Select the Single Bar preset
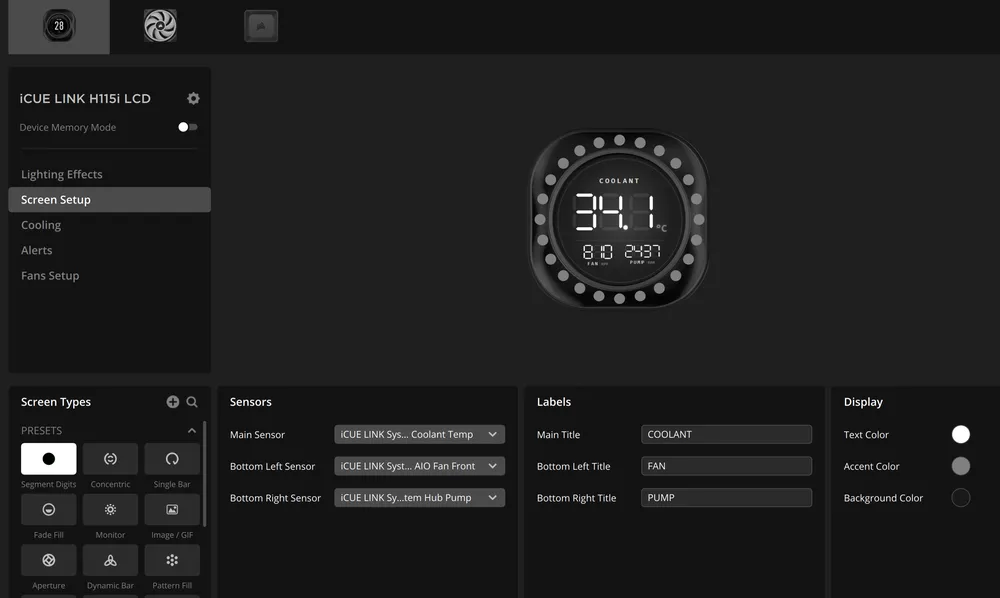 coord(172,459)
